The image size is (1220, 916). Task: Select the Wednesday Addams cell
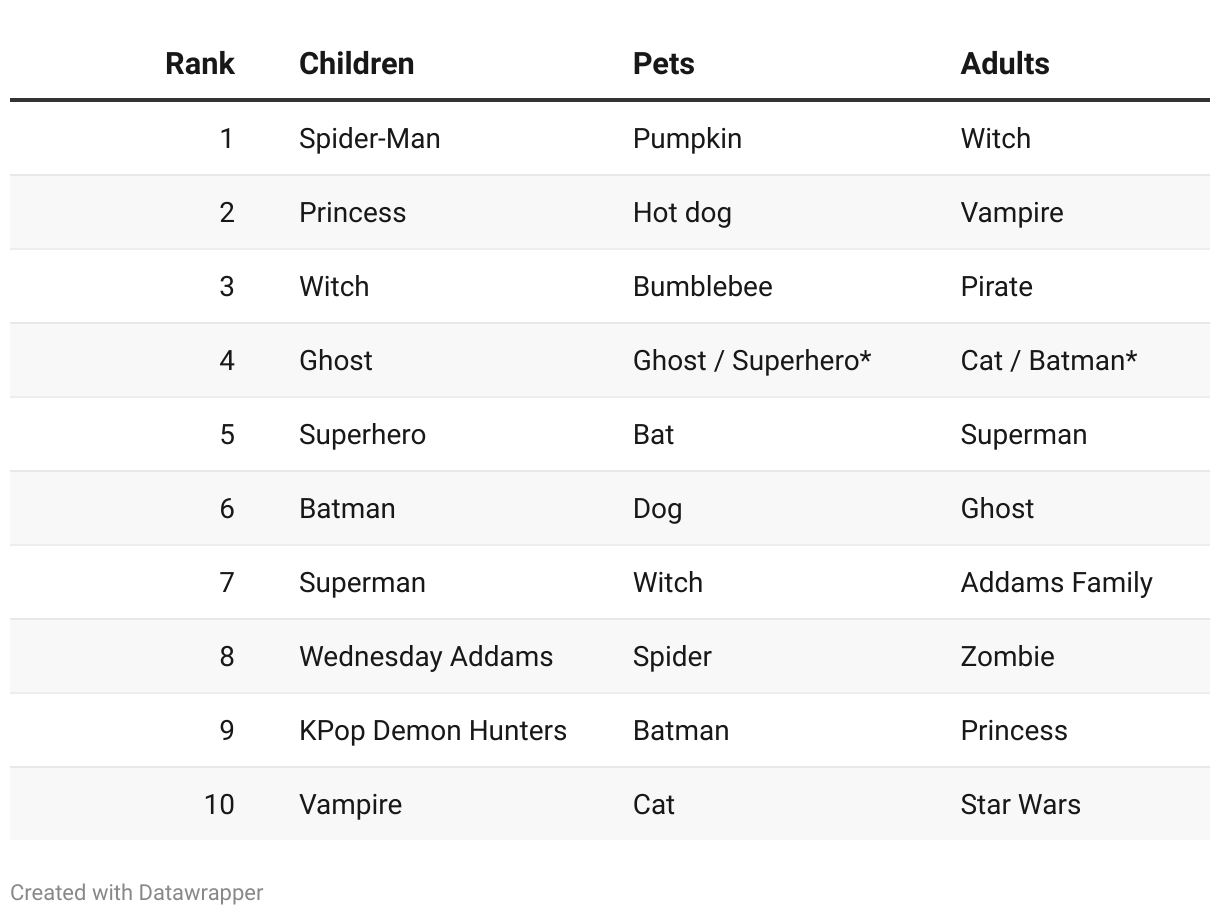pyautogui.click(x=425, y=656)
